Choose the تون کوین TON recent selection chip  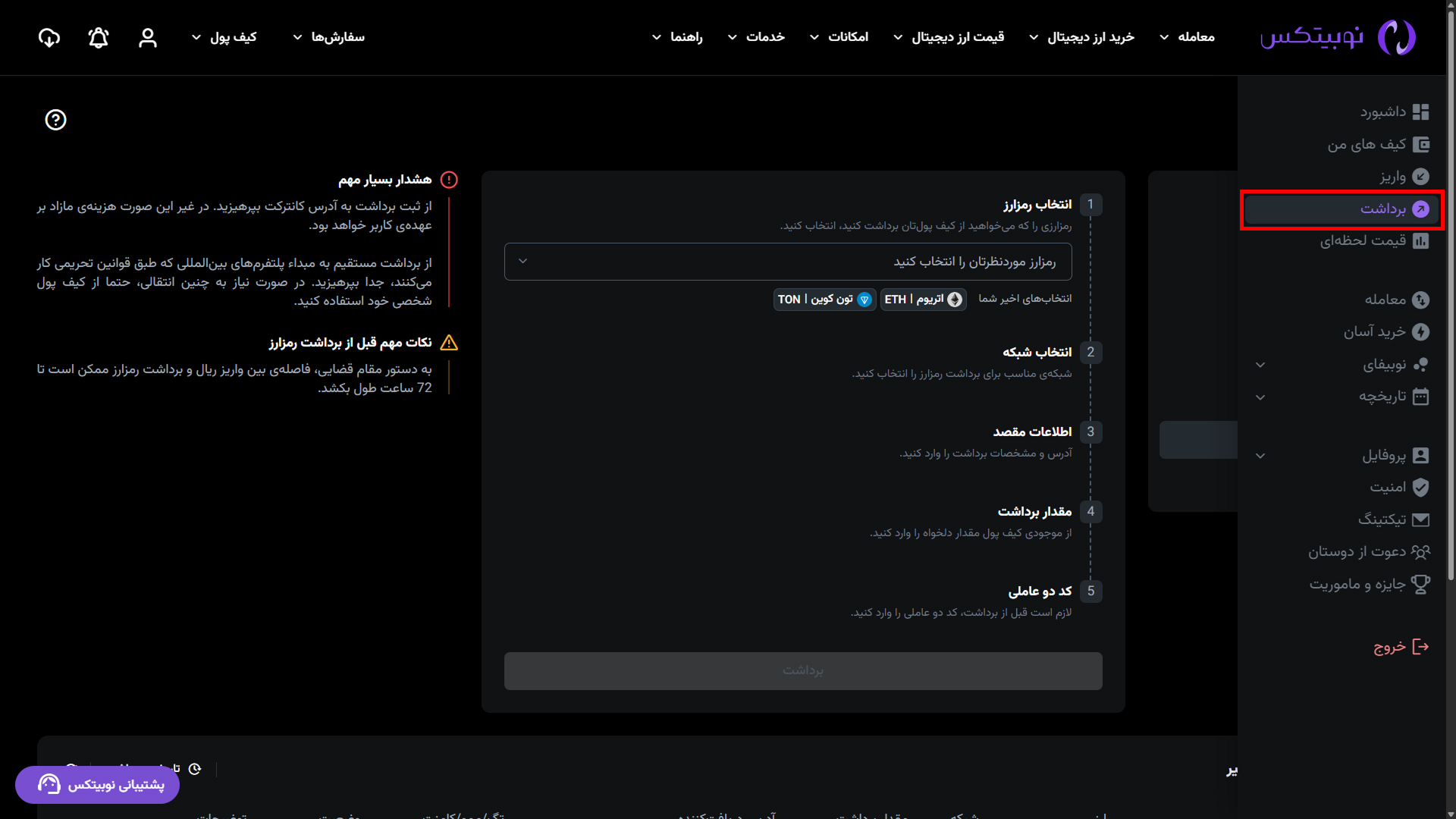(x=825, y=300)
